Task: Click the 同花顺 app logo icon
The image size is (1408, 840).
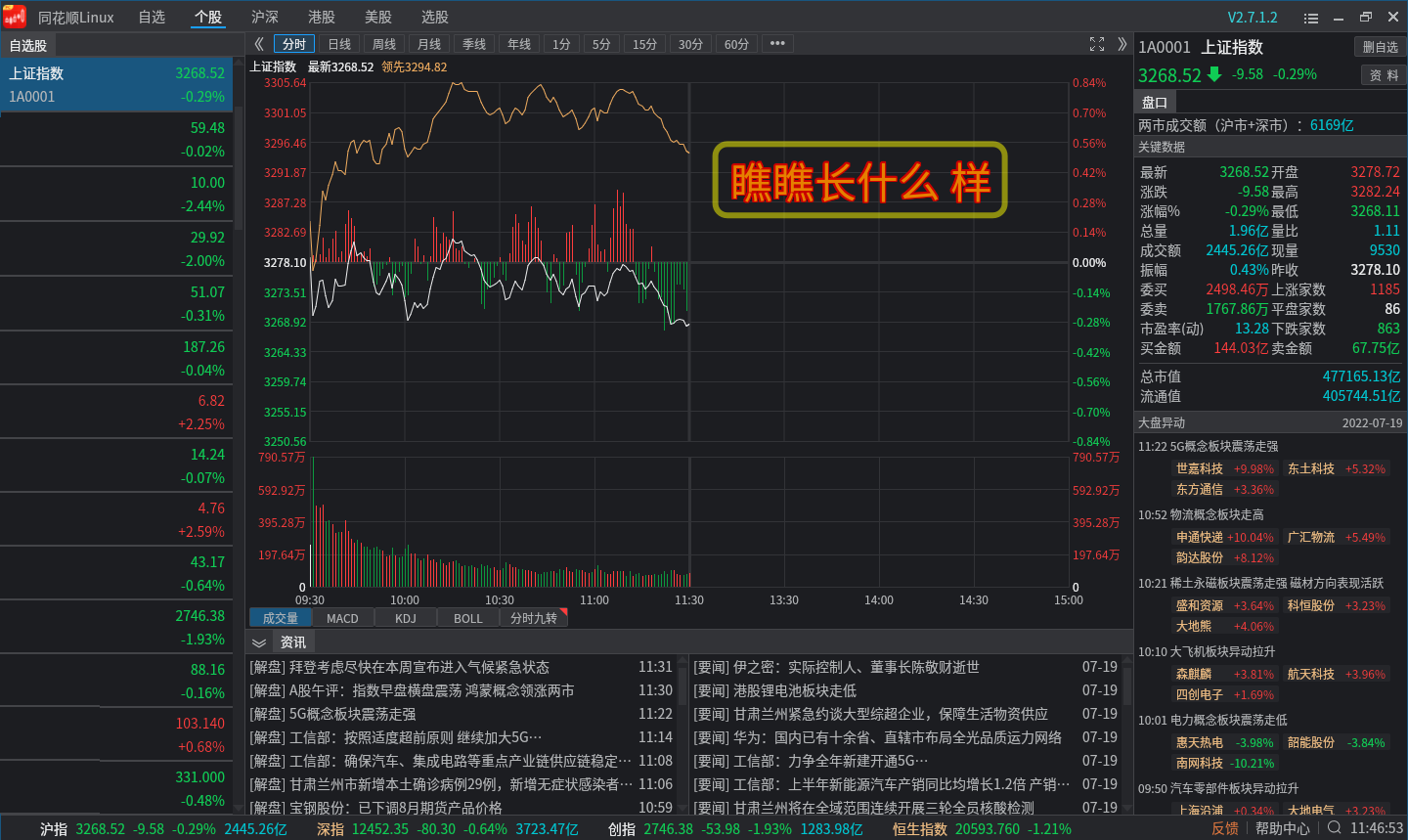Action: point(15,17)
